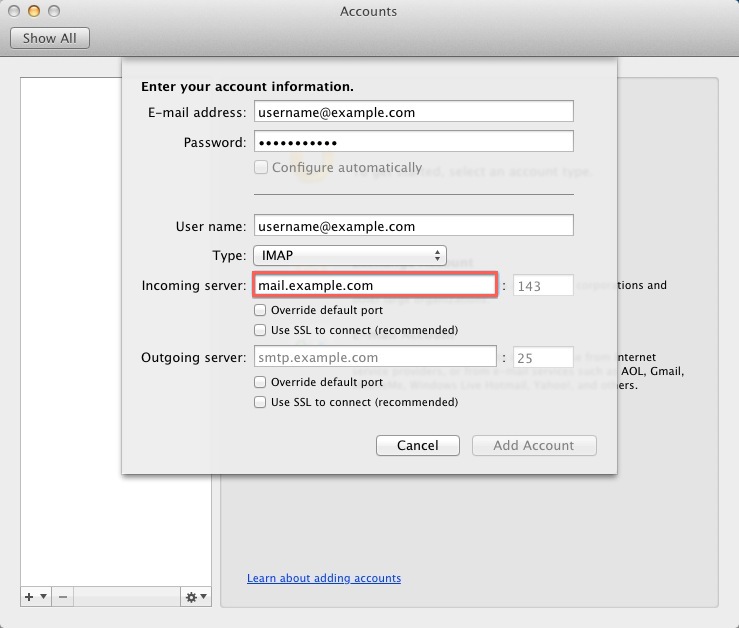Viewport: 739px width, 628px height.
Task: Click the Show All toolbar button
Action: click(x=50, y=38)
